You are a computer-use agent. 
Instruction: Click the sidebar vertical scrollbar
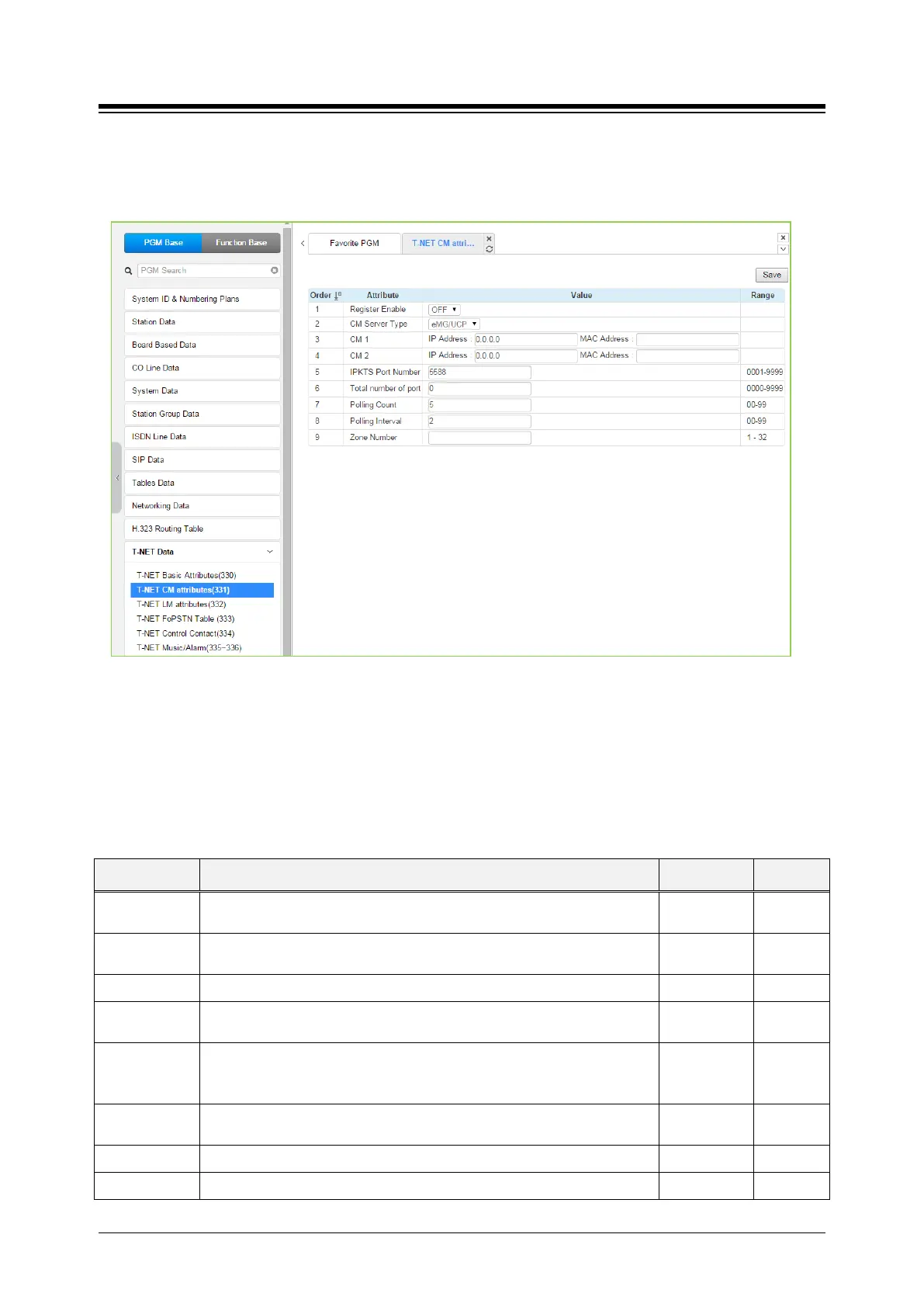click(288, 440)
